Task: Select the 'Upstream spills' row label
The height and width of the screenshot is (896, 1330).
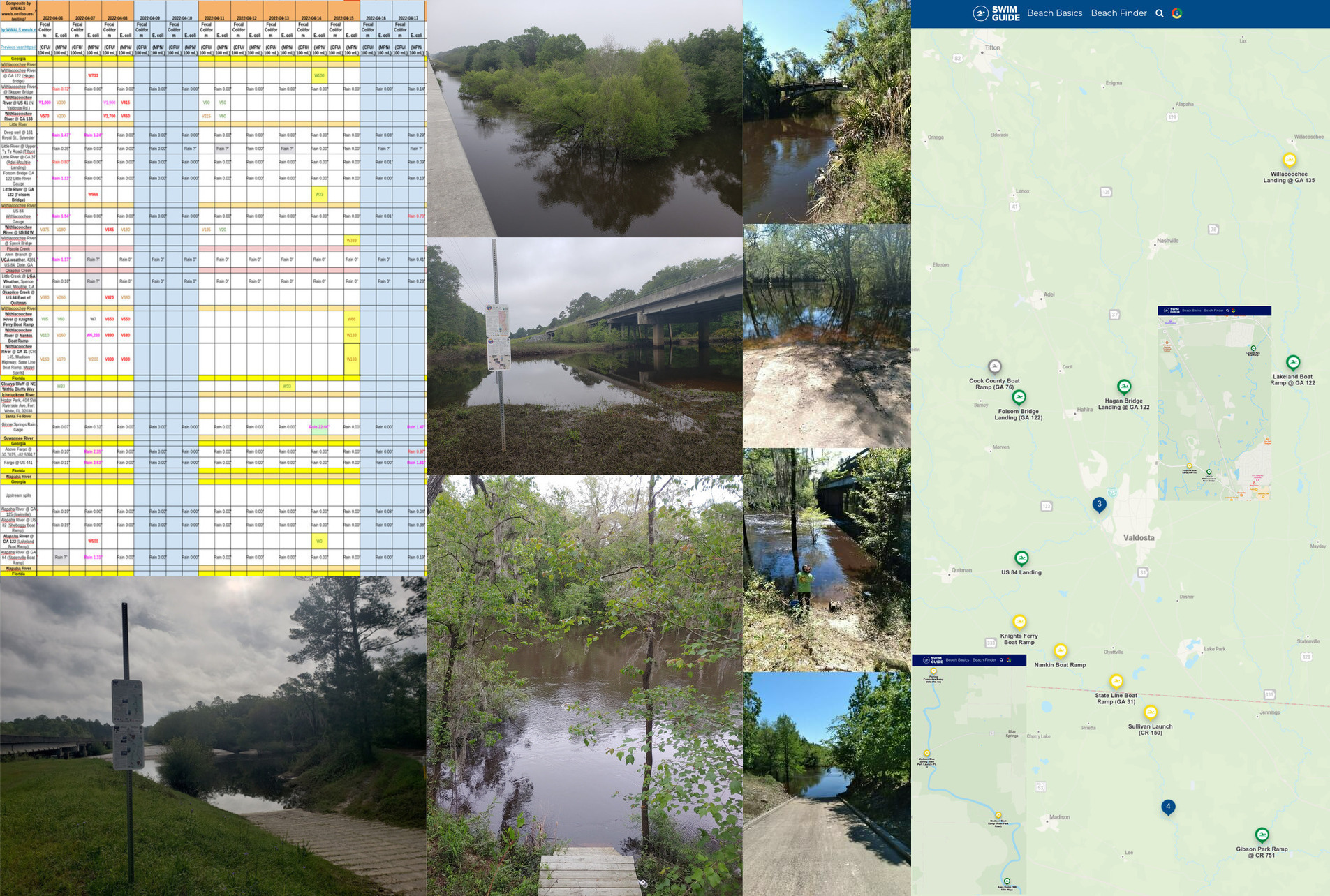Action: pyautogui.click(x=18, y=495)
